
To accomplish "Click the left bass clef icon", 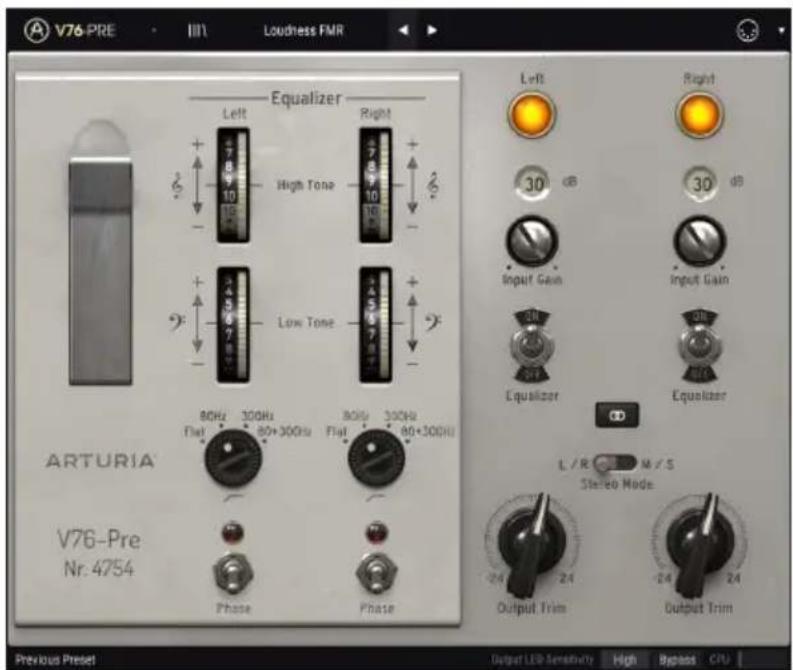I will [178, 322].
